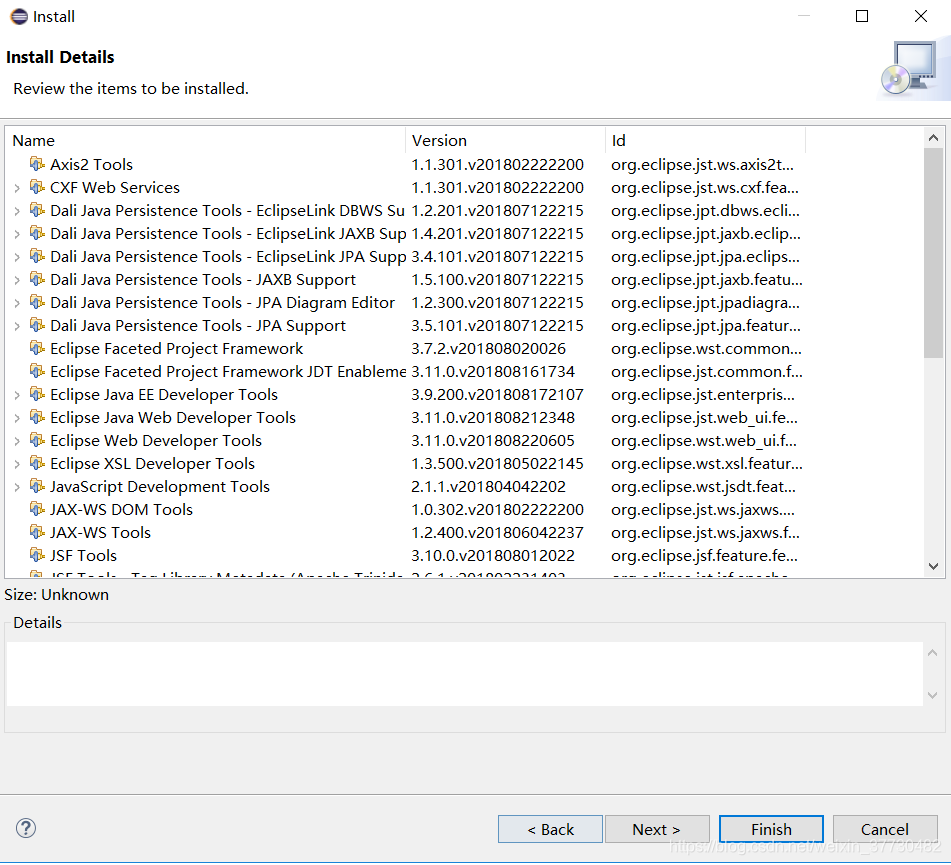Sort list by the Version column header
This screenshot has height=865, width=951.
click(505, 140)
